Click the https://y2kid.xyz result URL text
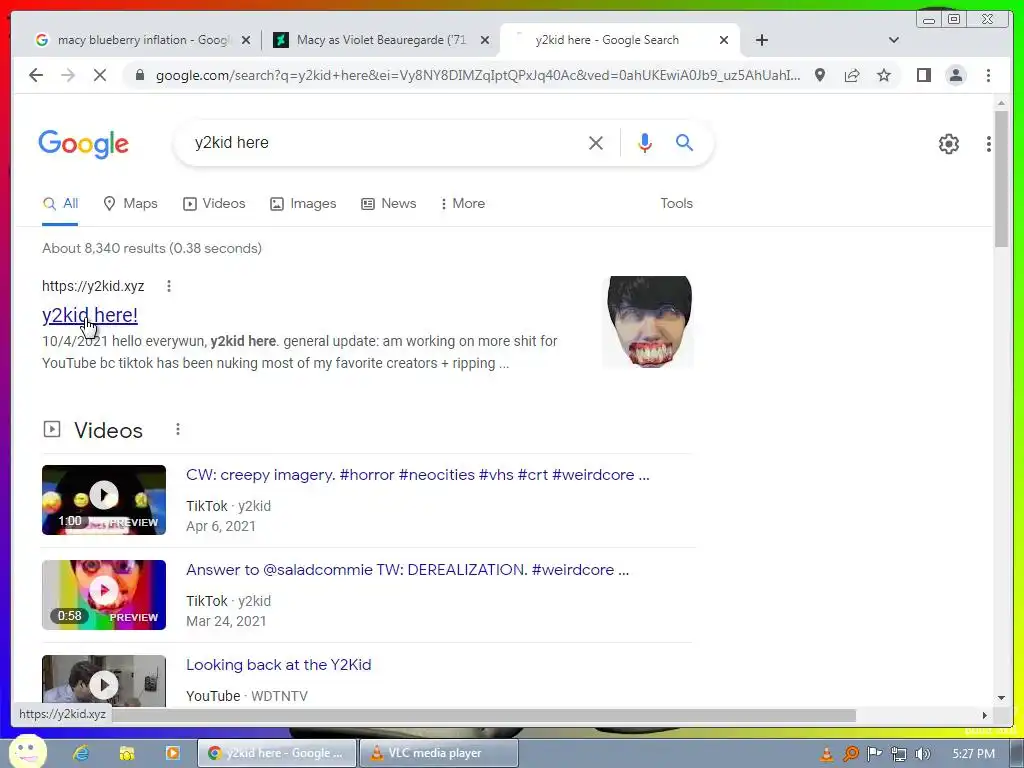 [93, 286]
